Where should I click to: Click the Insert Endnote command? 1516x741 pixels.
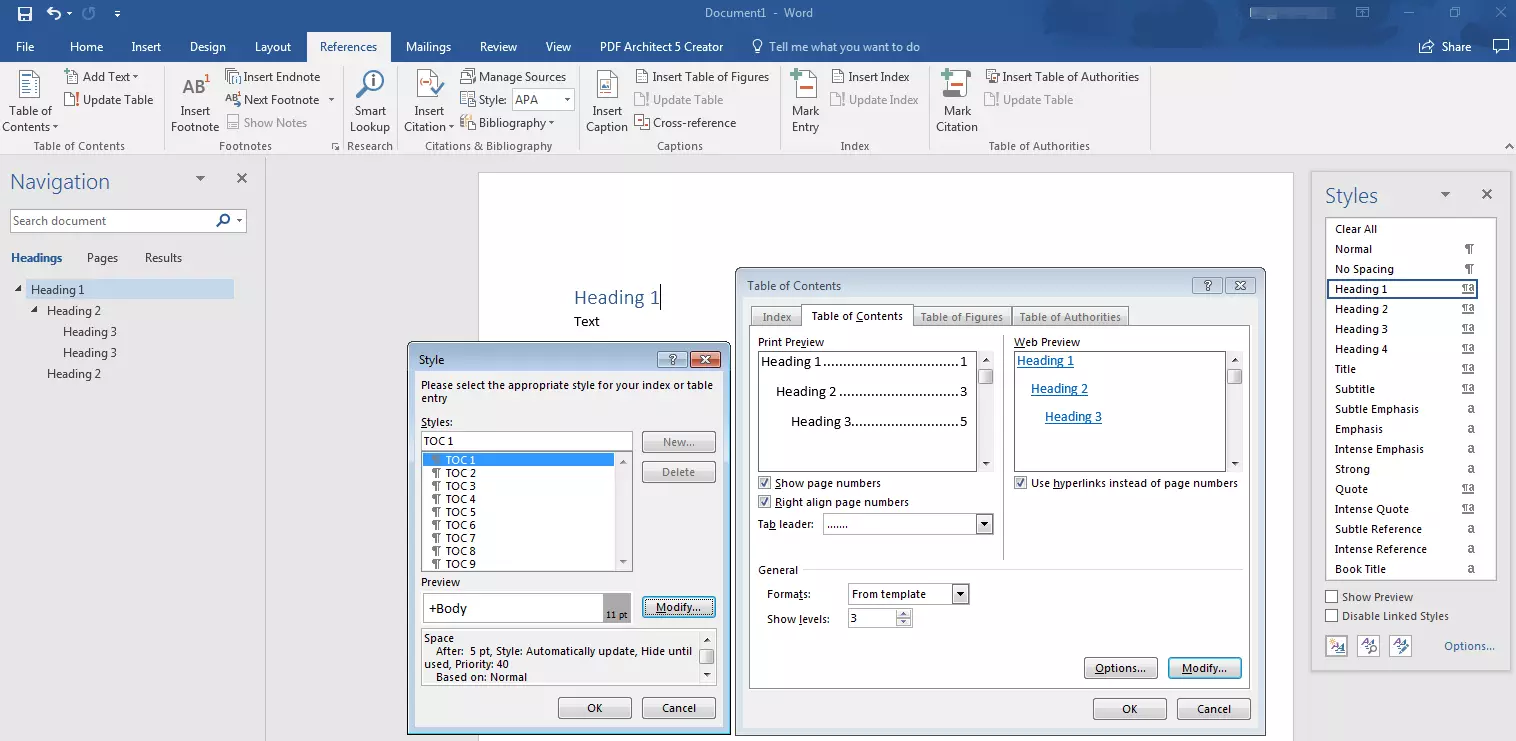click(273, 76)
